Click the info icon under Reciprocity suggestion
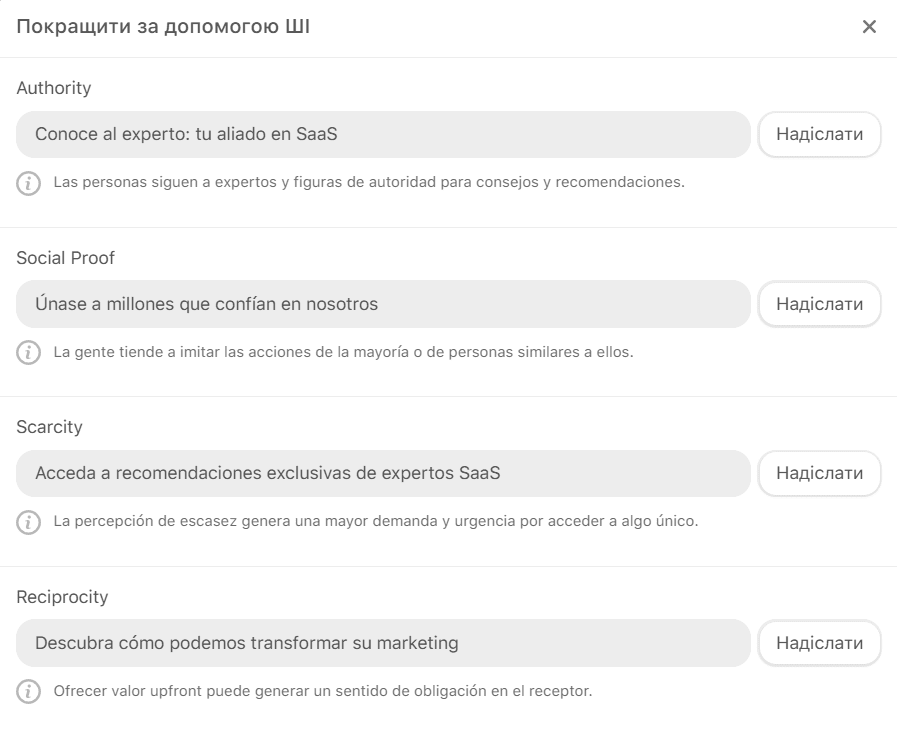The height and width of the screenshot is (735, 897). coord(26,692)
